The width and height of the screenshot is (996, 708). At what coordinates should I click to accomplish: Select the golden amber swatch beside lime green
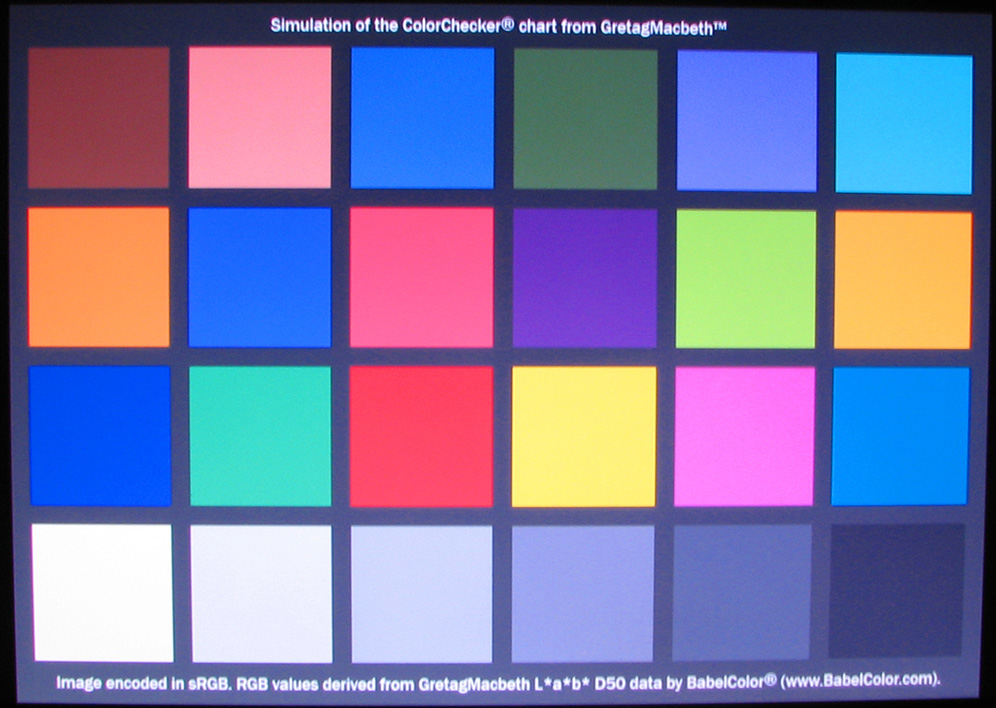pos(903,280)
